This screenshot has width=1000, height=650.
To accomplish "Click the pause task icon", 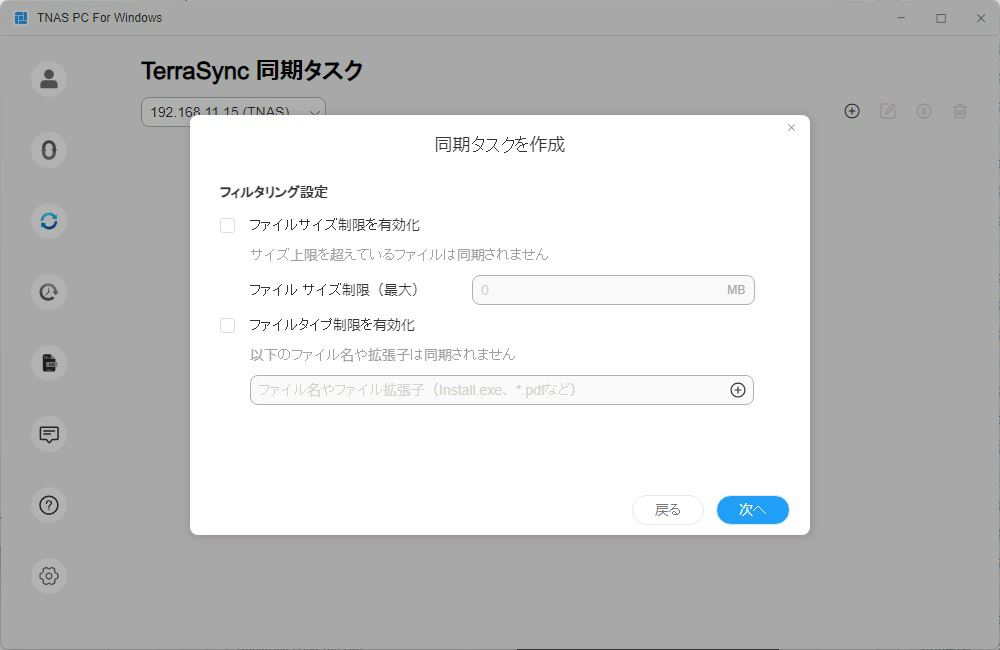I will pyautogui.click(x=924, y=111).
